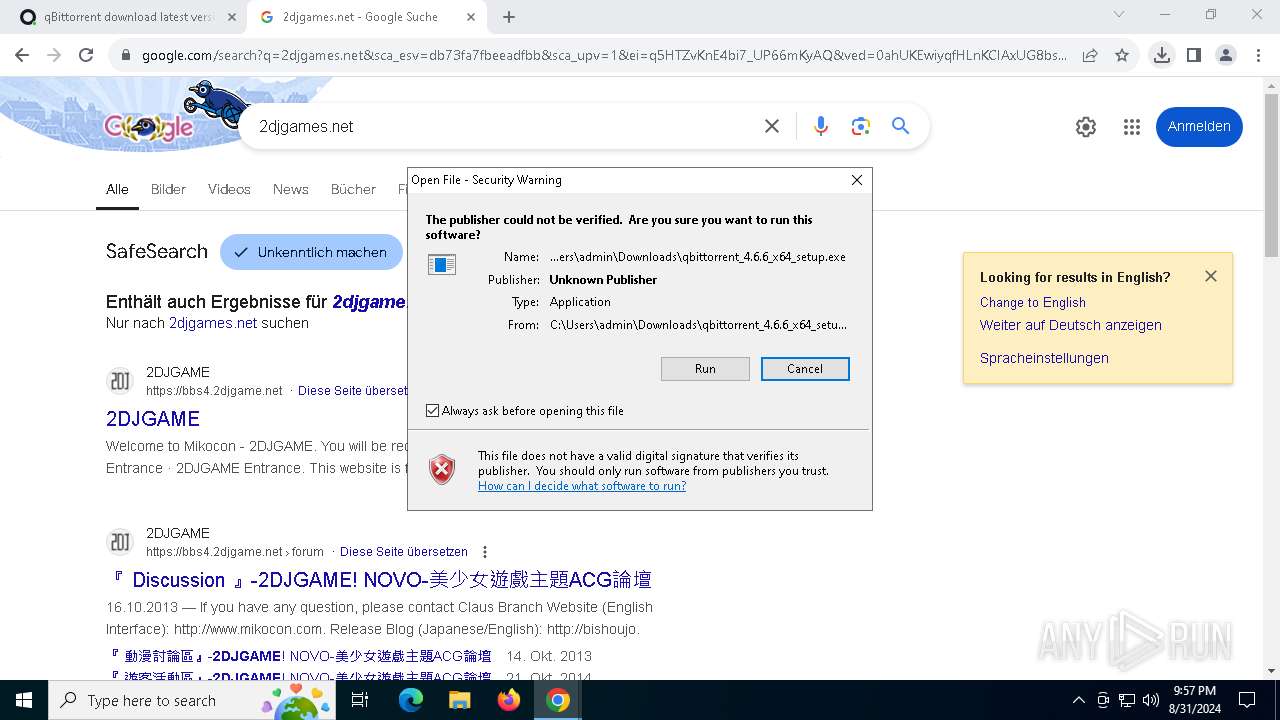Screen dimensions: 1280x720
Task: Open Chrome tab search dropdown
Action: (1119, 16)
